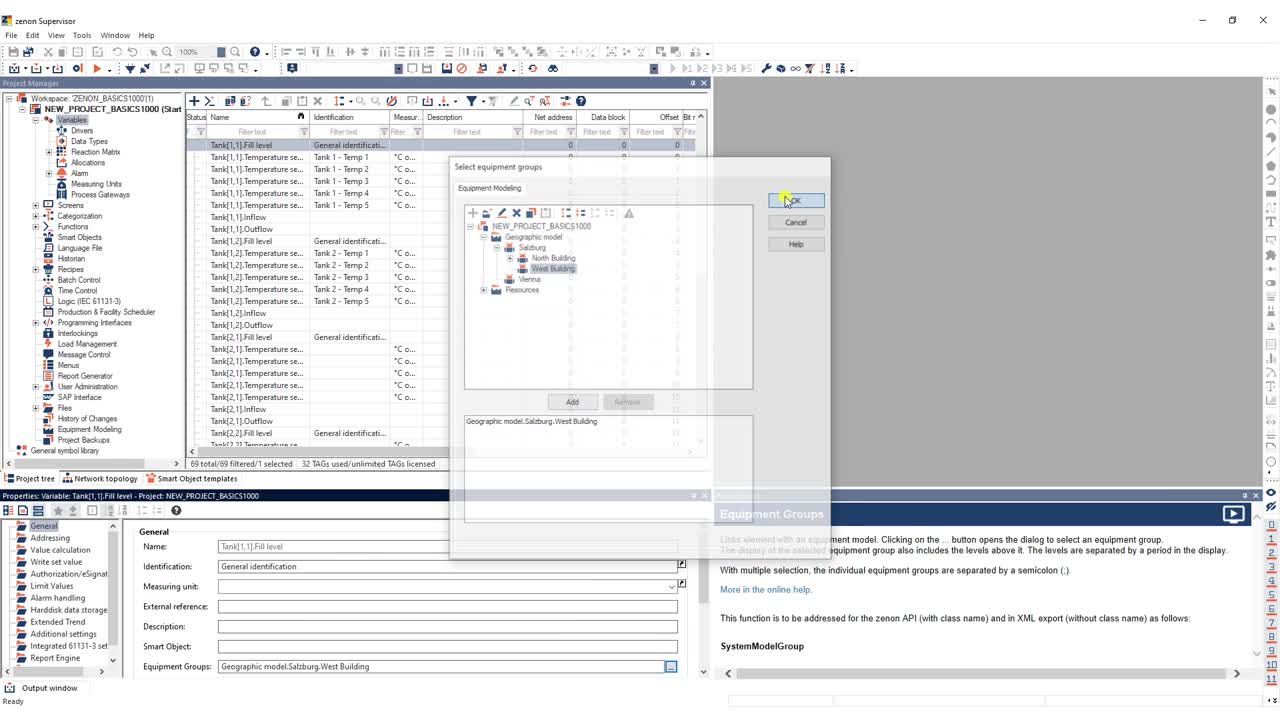Open Equipment Groups browse button

pos(671,667)
